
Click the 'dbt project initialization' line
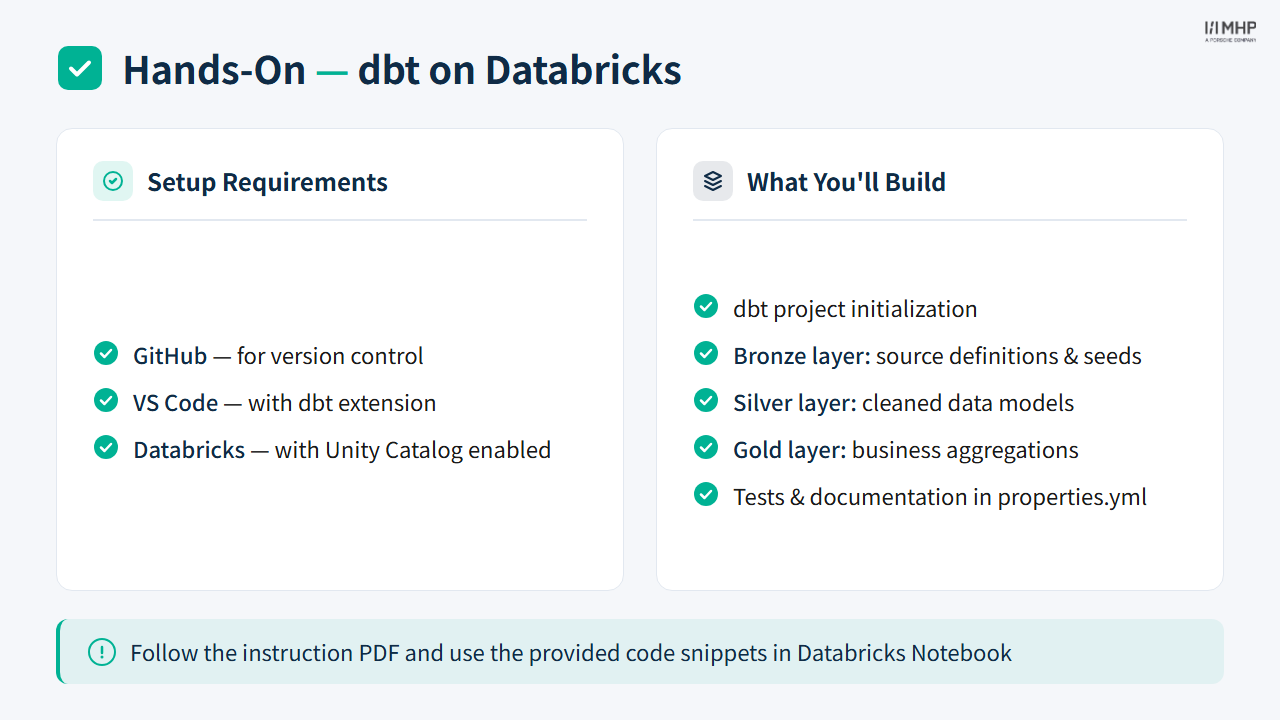[x=855, y=309]
